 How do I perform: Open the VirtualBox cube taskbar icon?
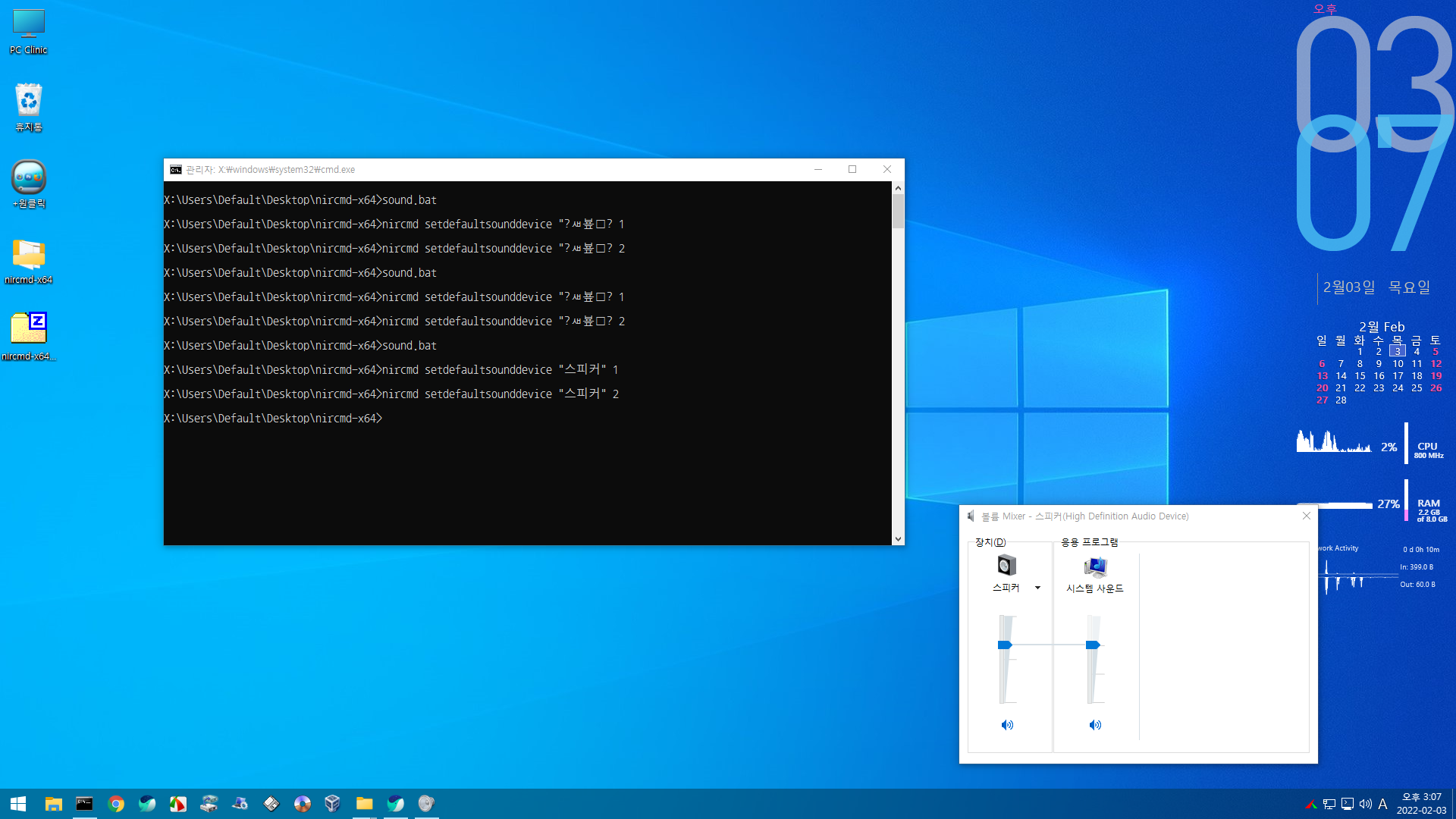332,804
